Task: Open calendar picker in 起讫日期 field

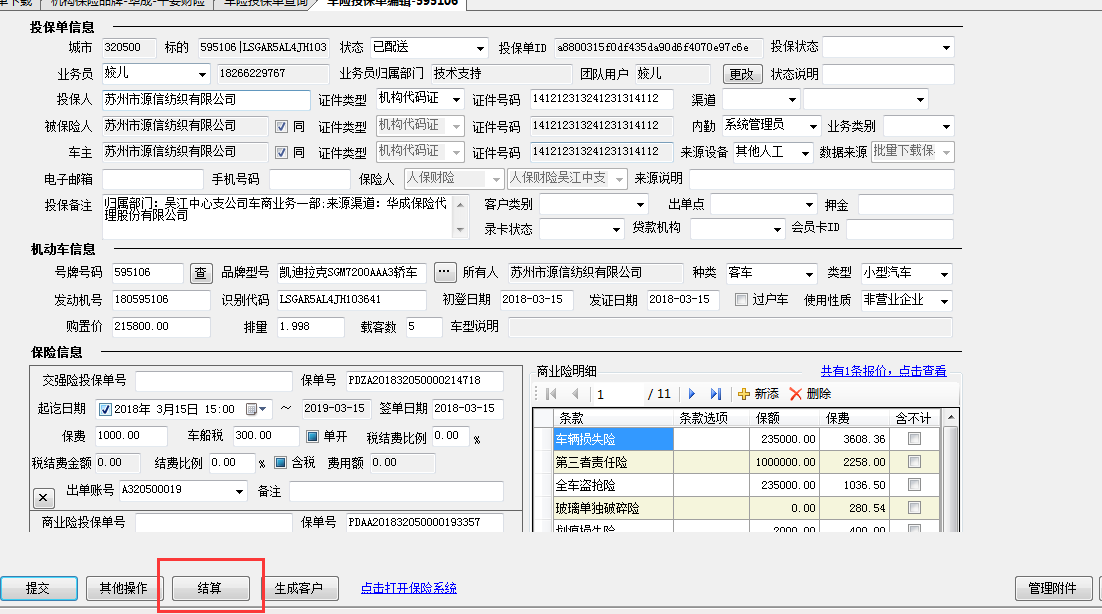Action: (264, 409)
